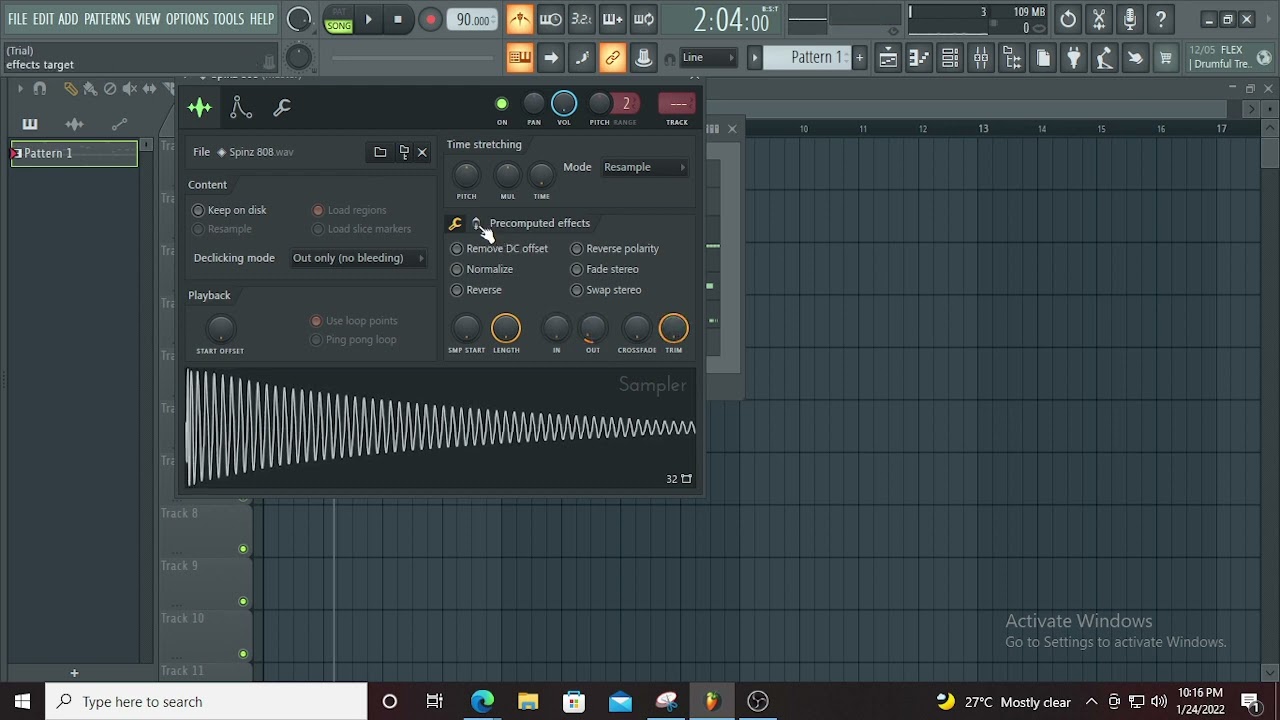Open envelope/instrument settings tab

point(241,107)
